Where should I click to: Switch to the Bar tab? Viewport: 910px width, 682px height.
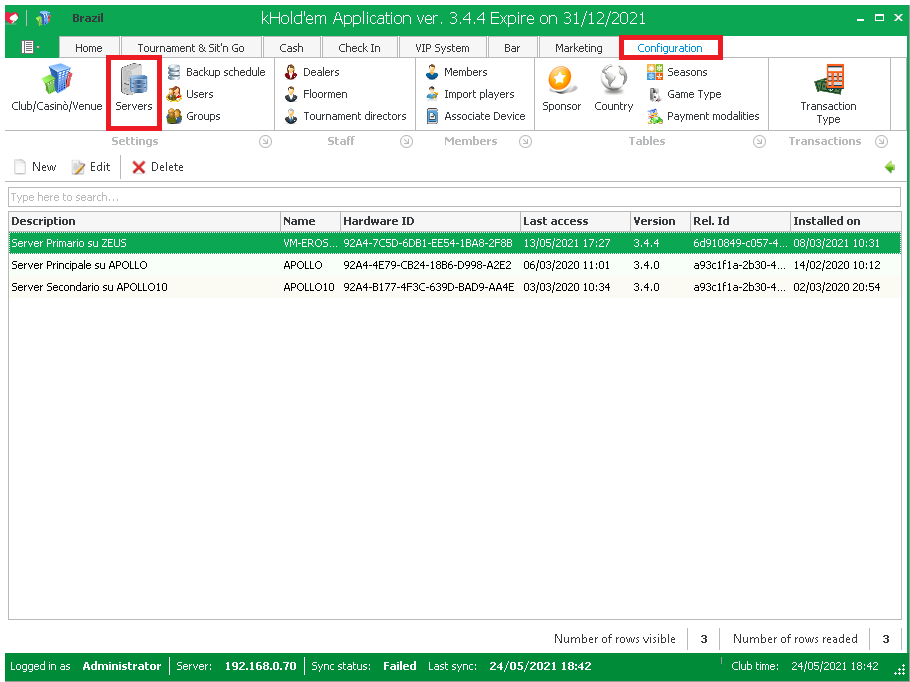coord(512,48)
